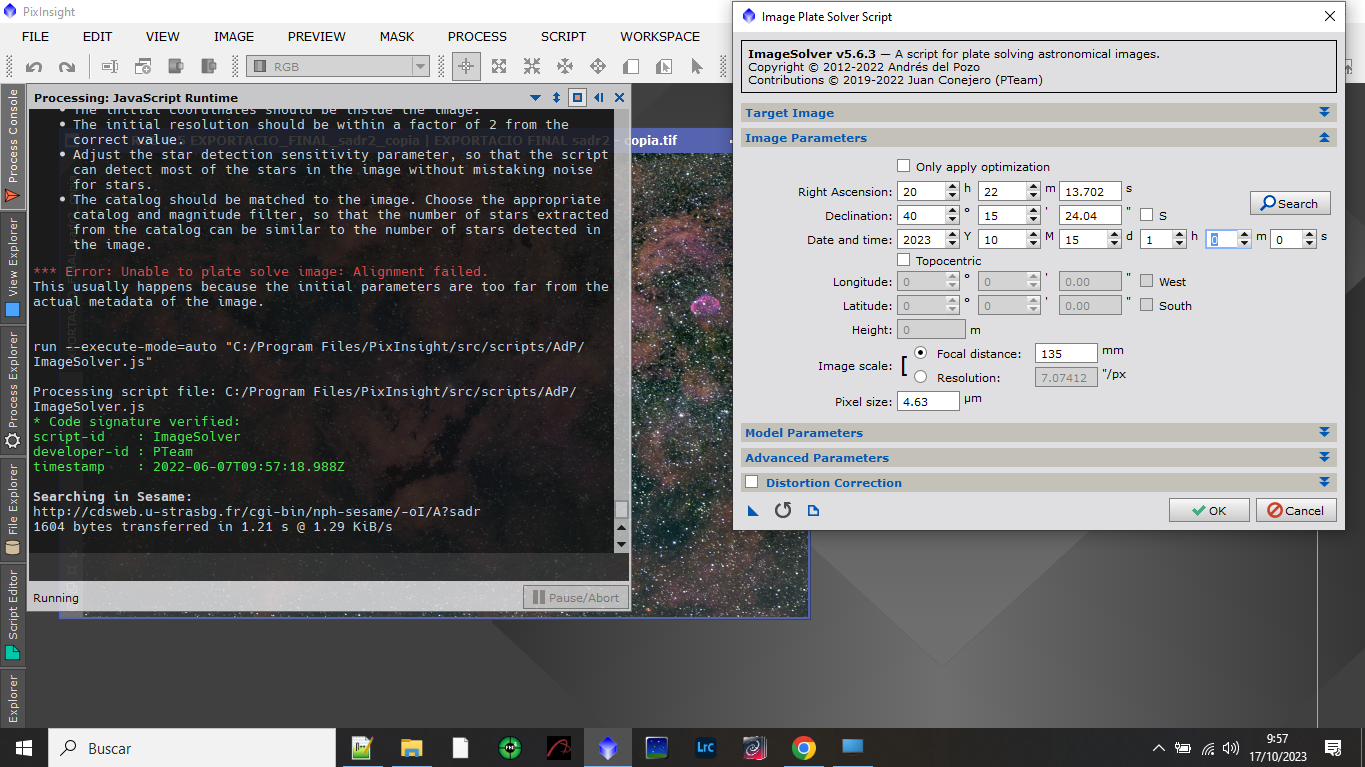Click the center/diamond move tool icon

(x=597, y=67)
